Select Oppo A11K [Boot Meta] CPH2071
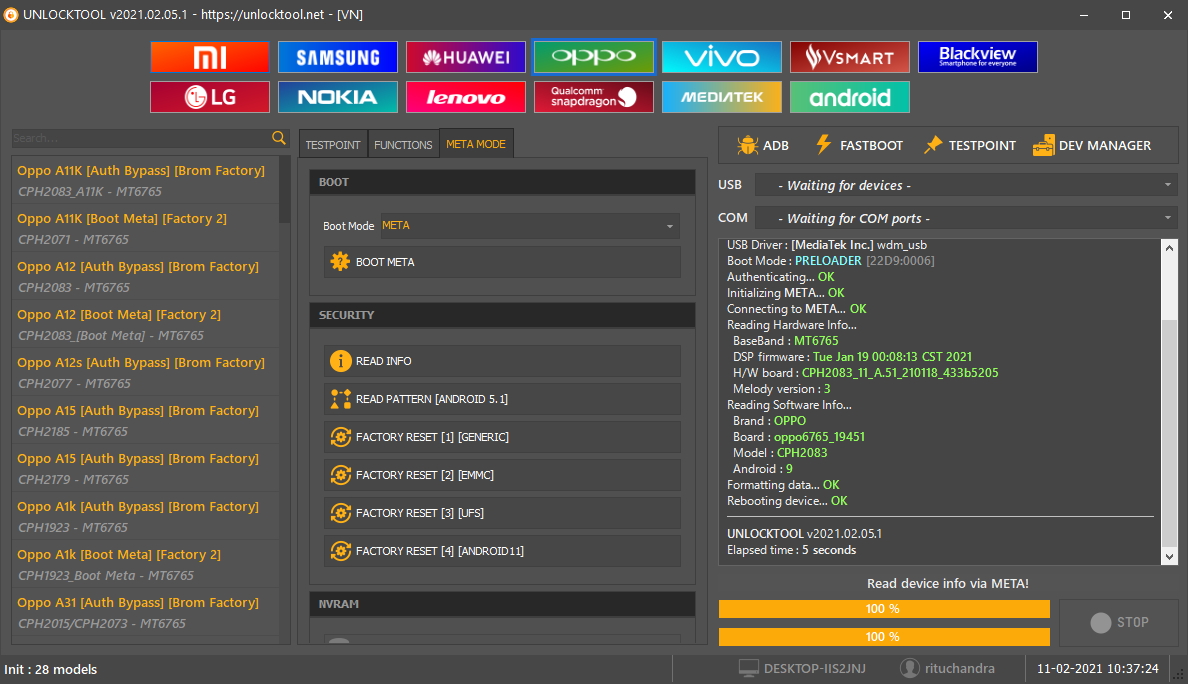The height and width of the screenshot is (684, 1188). click(145, 229)
